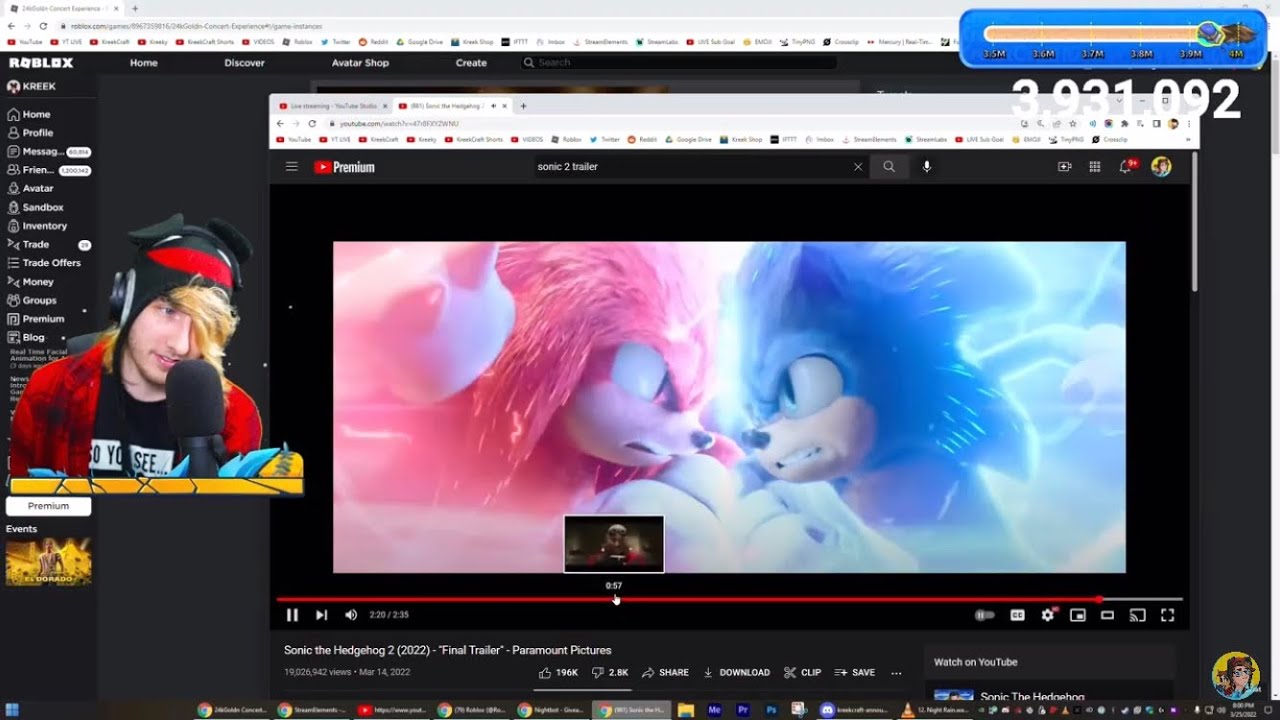
Task: Open Sandbox in Roblox sidebar
Action: [x=35, y=208]
